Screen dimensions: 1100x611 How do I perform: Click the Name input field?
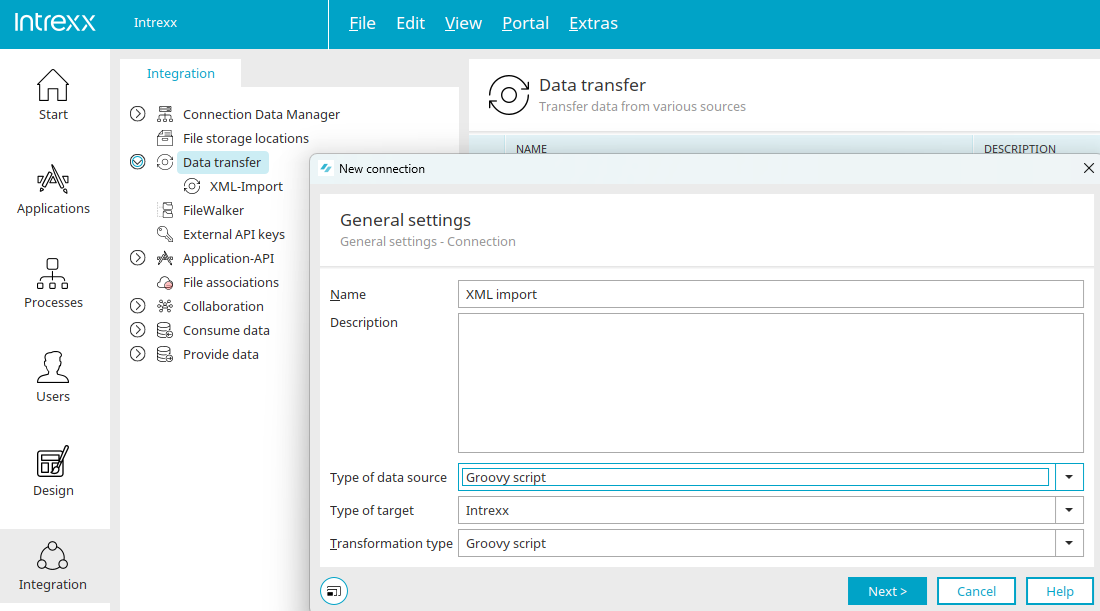770,295
